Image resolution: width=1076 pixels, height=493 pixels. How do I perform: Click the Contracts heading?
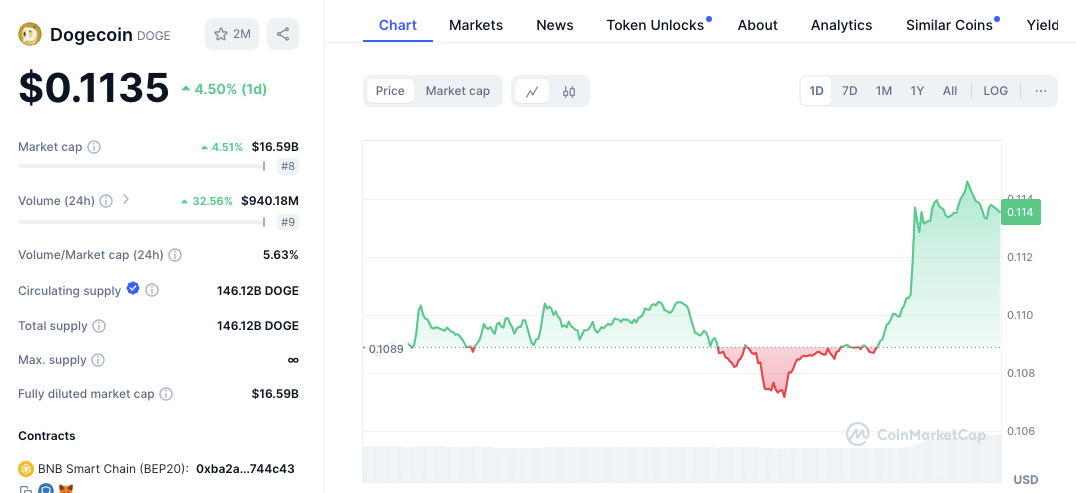pyautogui.click(x=47, y=435)
